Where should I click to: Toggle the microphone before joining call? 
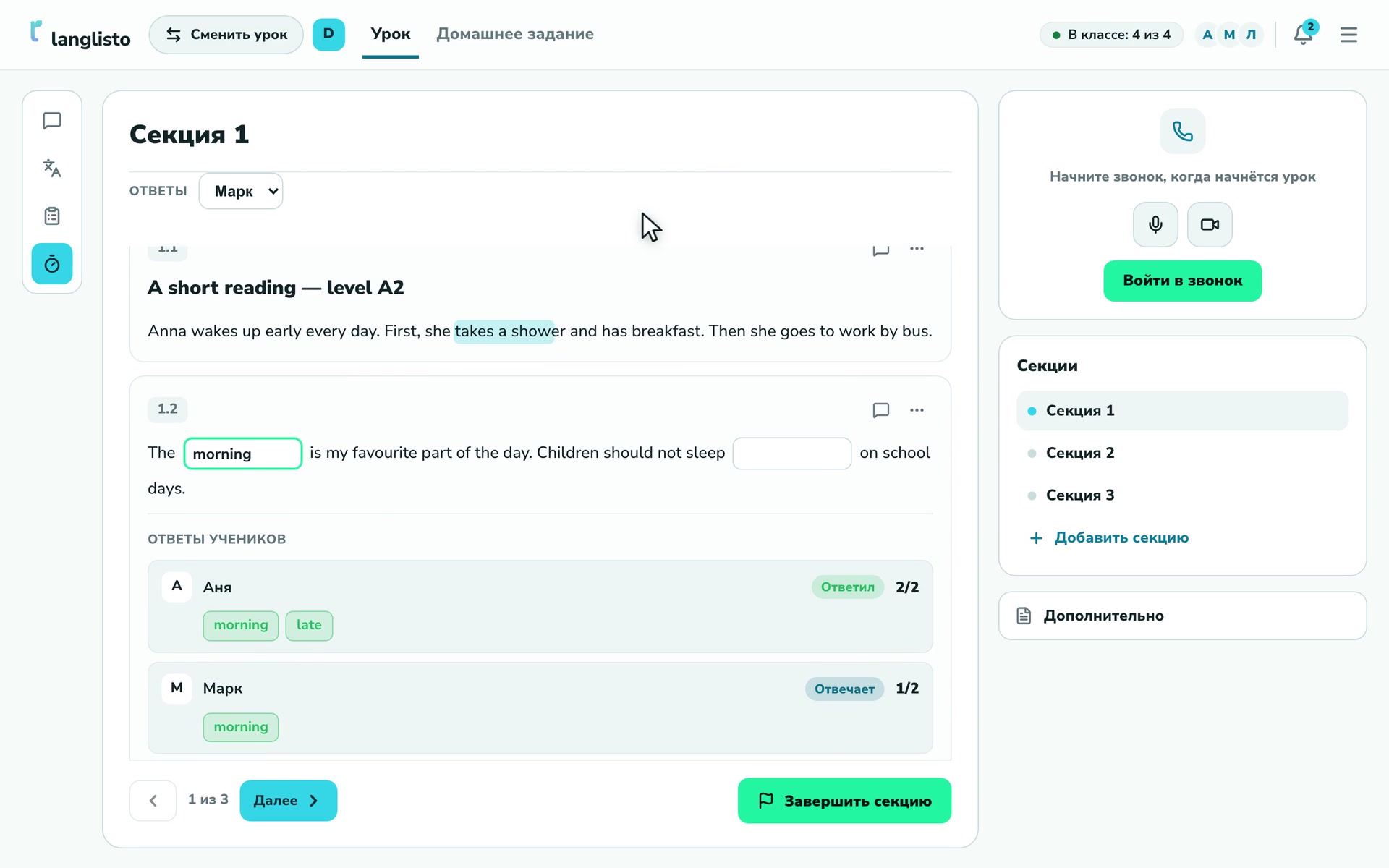pos(1155,224)
